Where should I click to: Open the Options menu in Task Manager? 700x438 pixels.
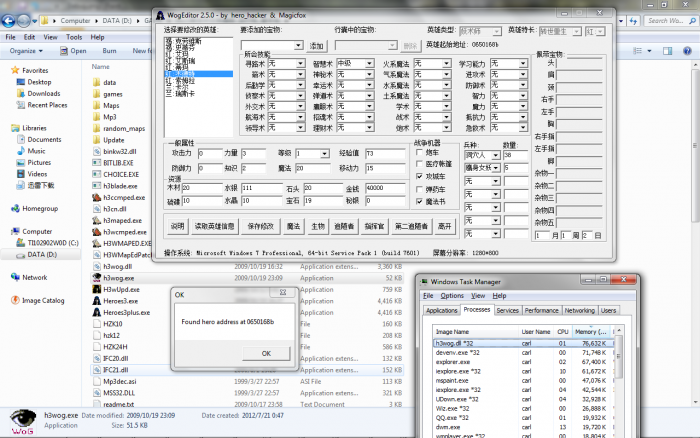[x=452, y=296]
